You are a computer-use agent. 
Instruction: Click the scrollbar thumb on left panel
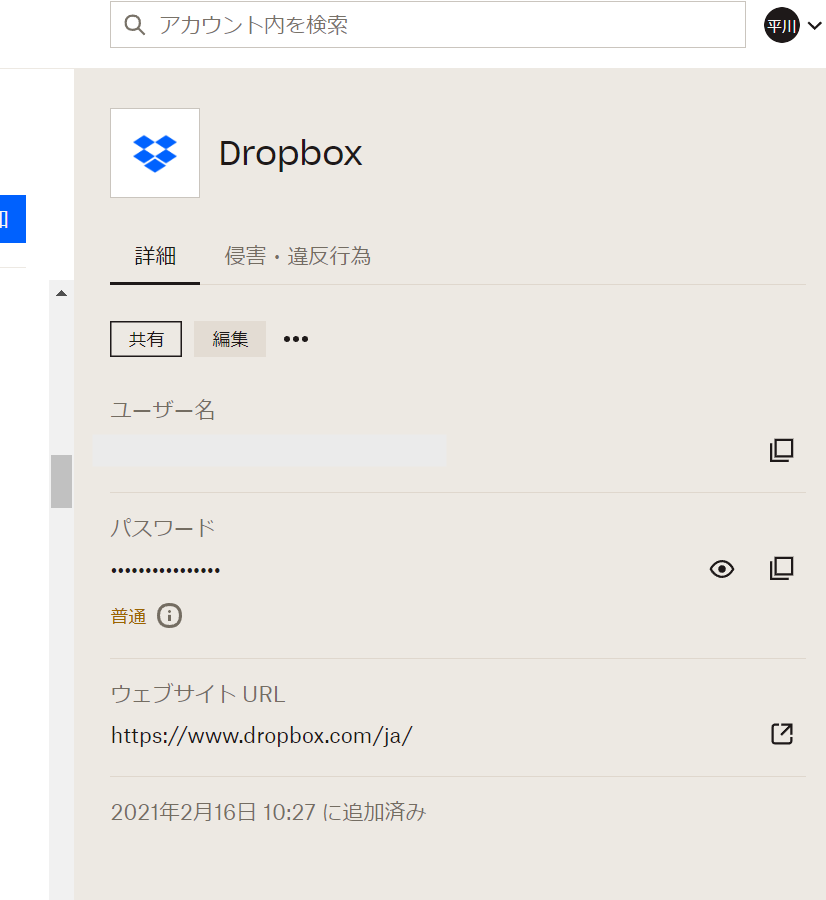(x=61, y=481)
